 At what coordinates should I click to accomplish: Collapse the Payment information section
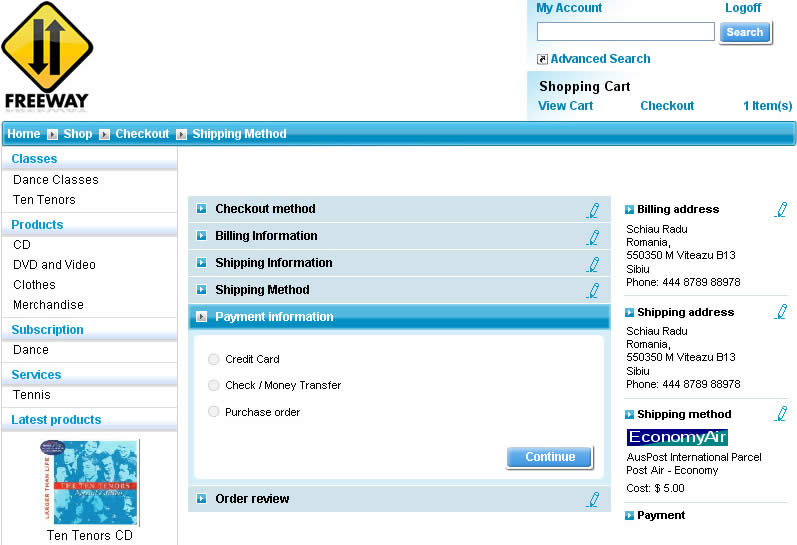(274, 317)
